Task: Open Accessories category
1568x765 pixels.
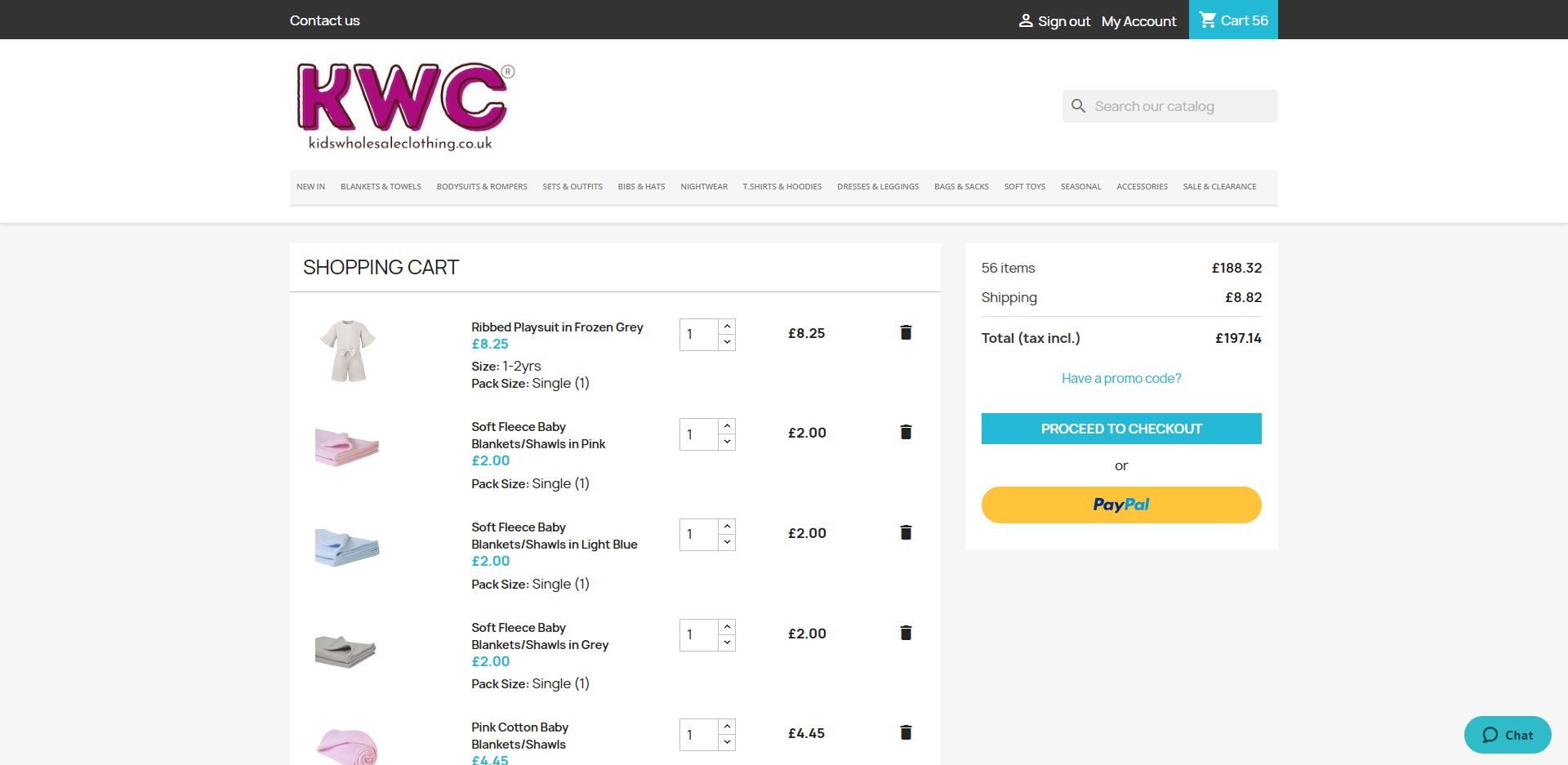Action: pos(1142,187)
